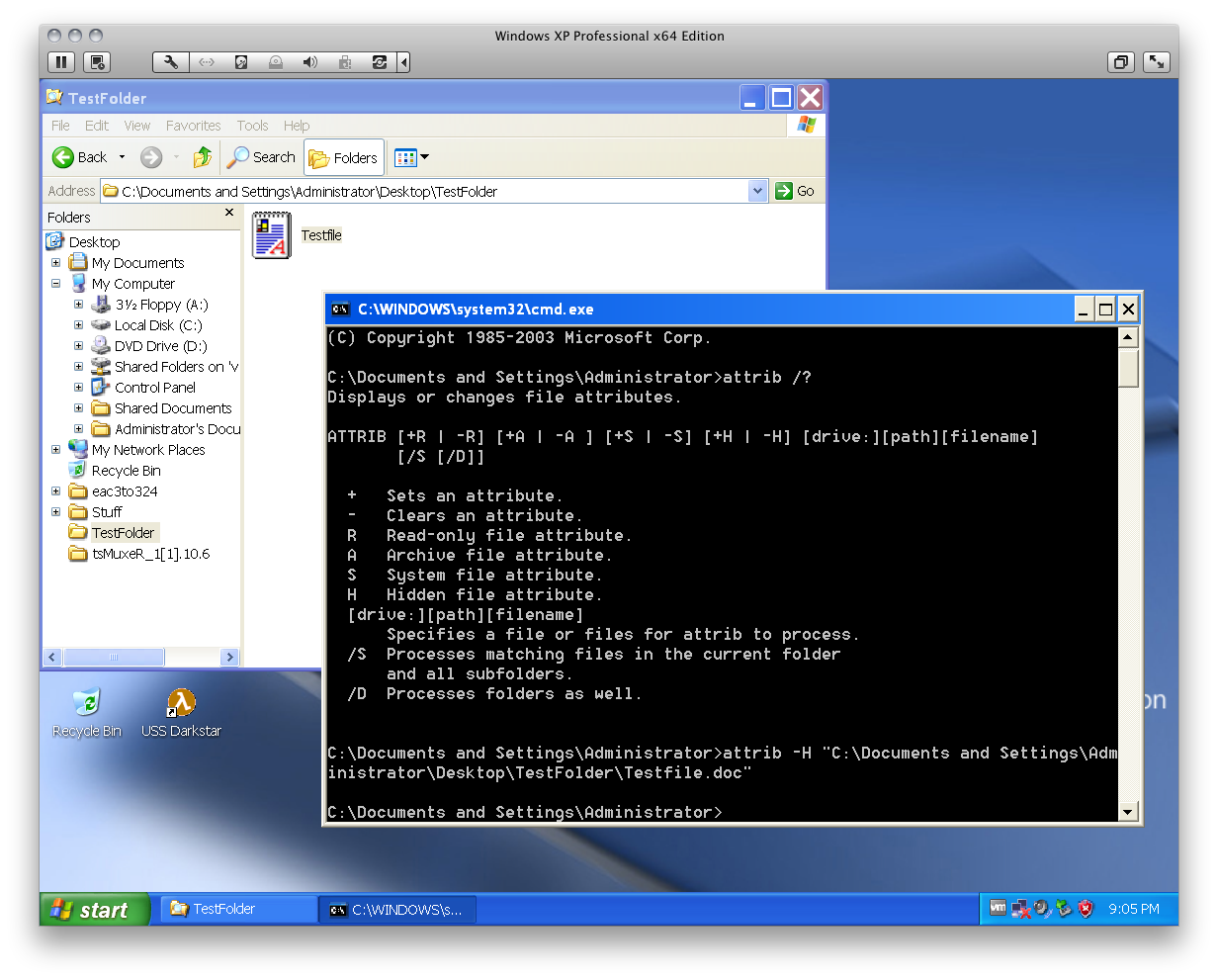The image size is (1218, 980).
Task: Expand My Network Places node
Action: coord(55,450)
